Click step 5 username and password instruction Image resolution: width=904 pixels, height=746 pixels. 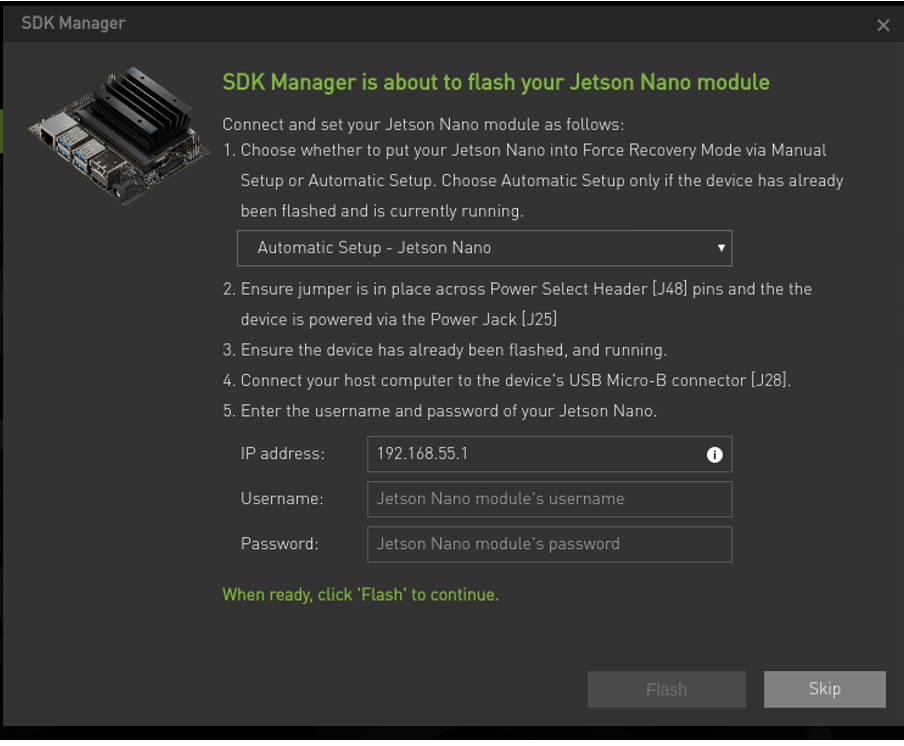tap(440, 411)
